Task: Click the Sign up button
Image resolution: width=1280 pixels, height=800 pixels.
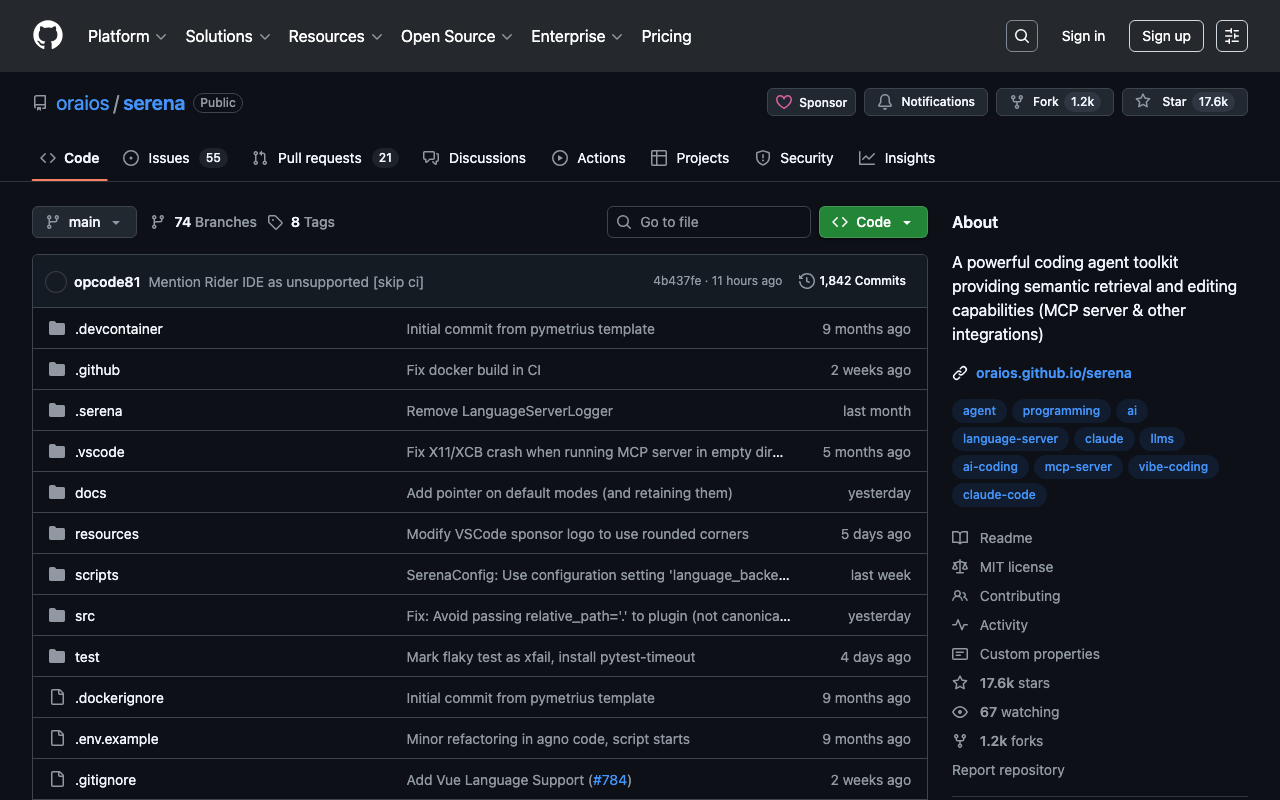Action: pos(1165,36)
